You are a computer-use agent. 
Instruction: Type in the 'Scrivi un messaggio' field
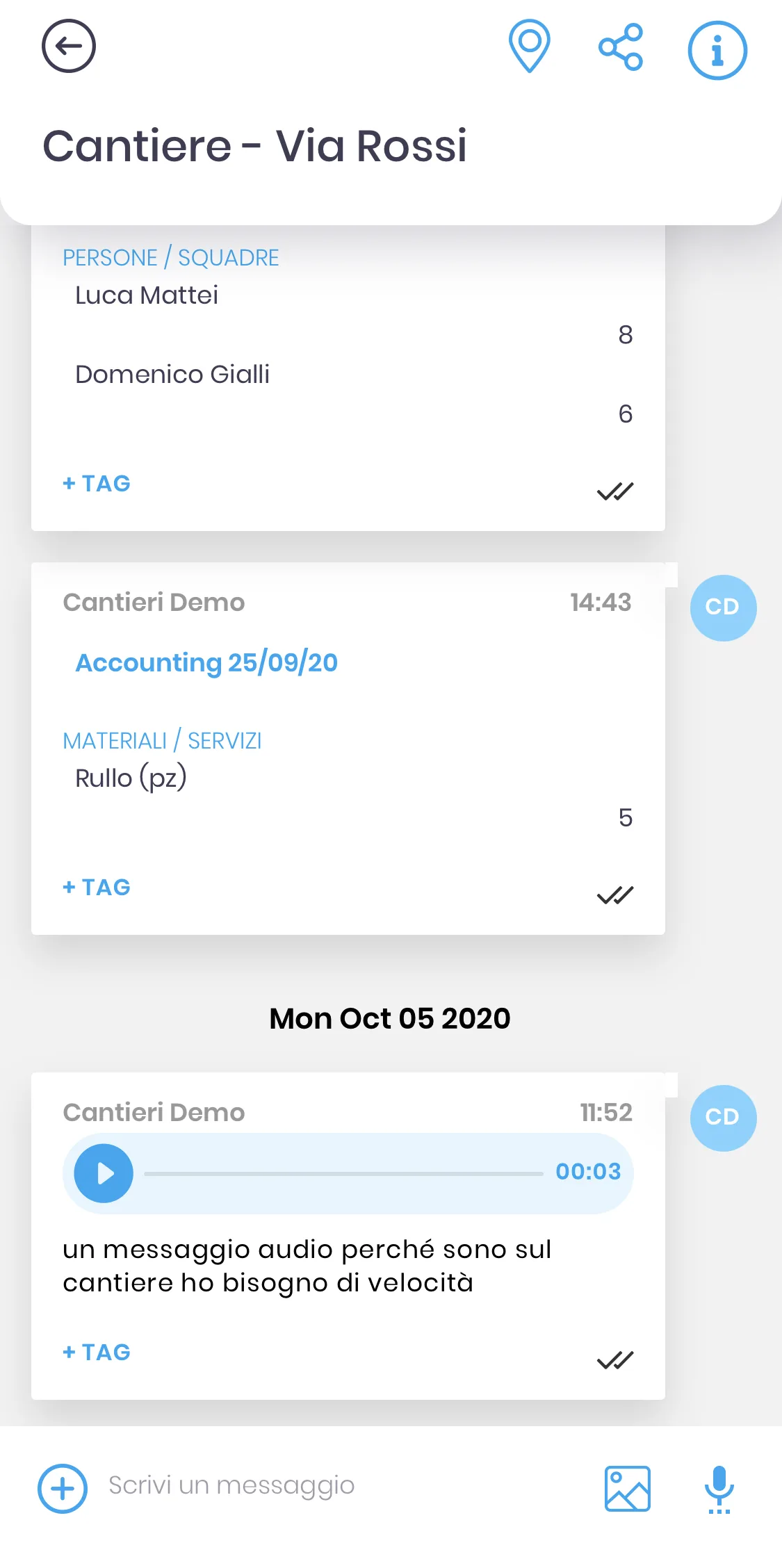[334, 1485]
